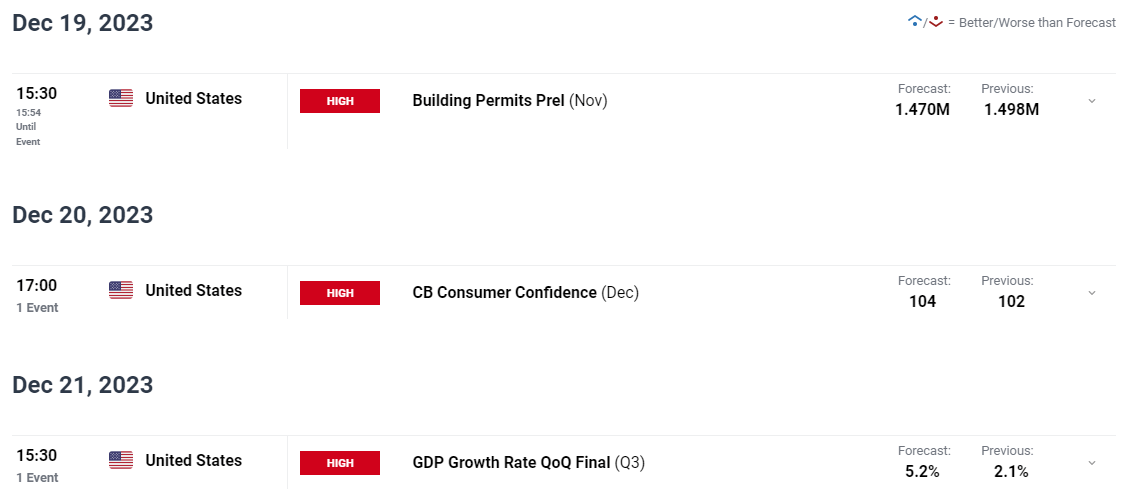Click the HIGH badge for CB Consumer Confidence
1125x490 pixels.
(x=339, y=293)
